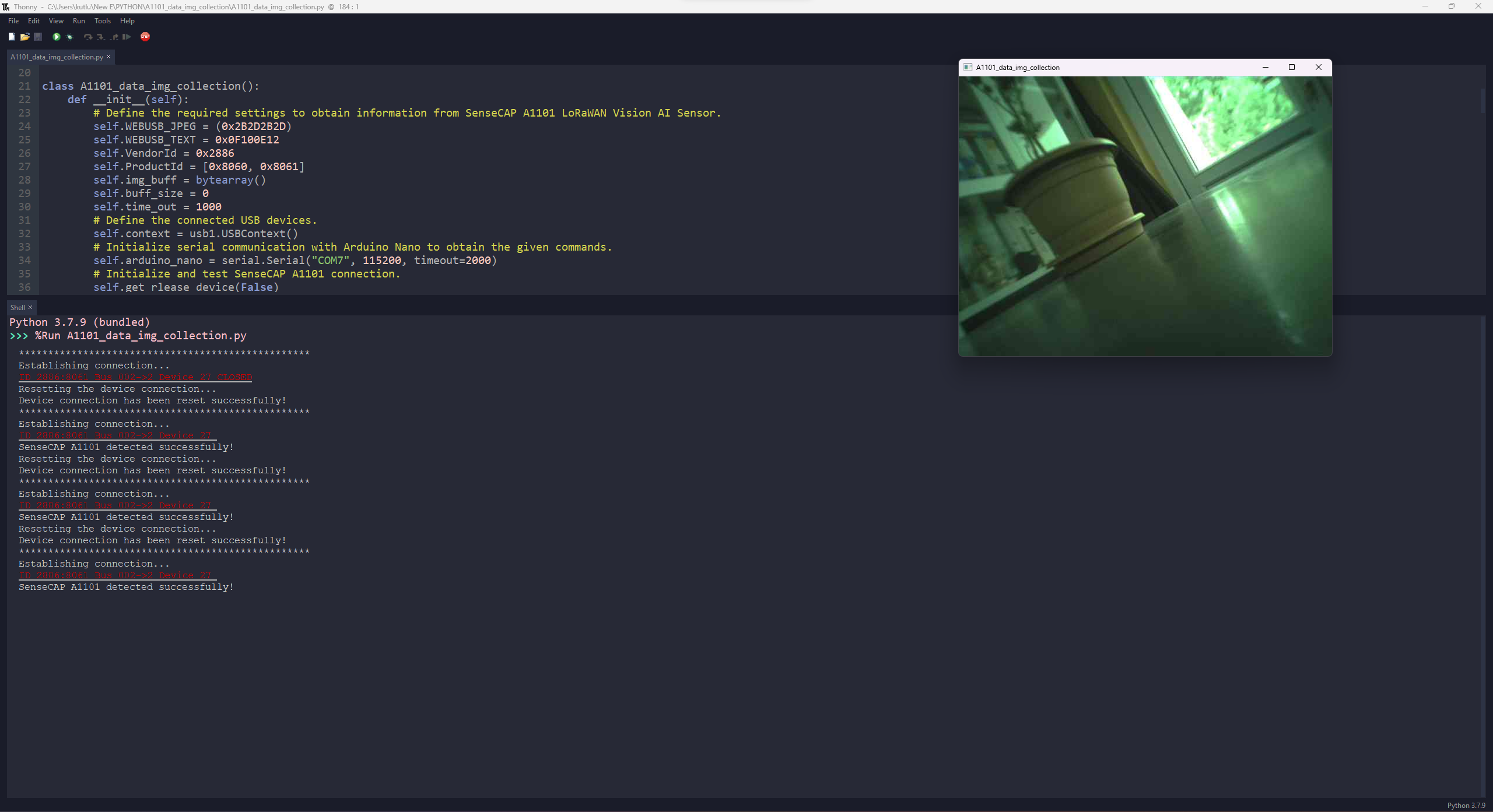Image resolution: width=1493 pixels, height=812 pixels.
Task: Click the Debugger resume icon in toolbar
Action: [x=128, y=37]
